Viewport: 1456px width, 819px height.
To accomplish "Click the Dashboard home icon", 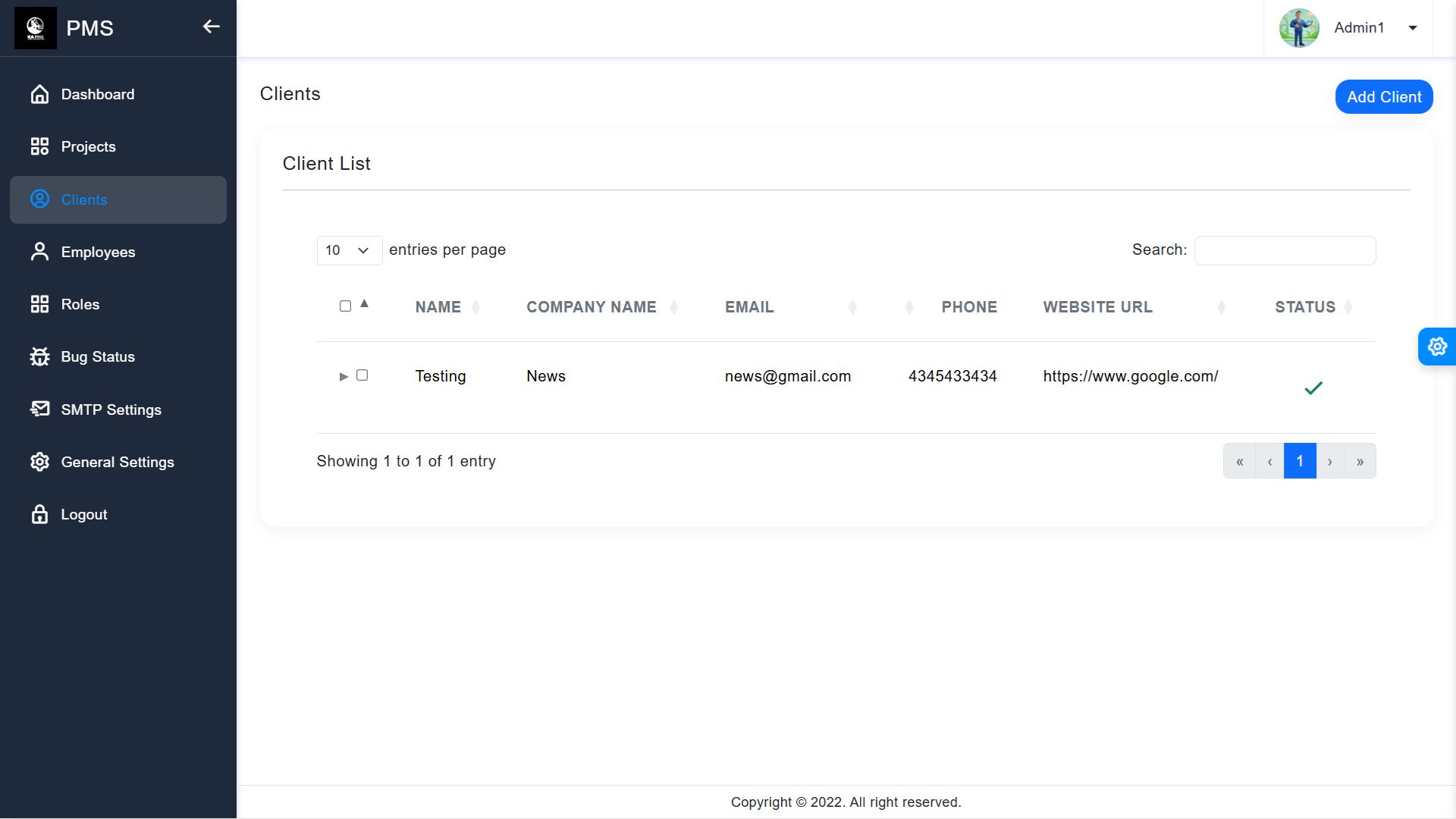I will (x=39, y=94).
